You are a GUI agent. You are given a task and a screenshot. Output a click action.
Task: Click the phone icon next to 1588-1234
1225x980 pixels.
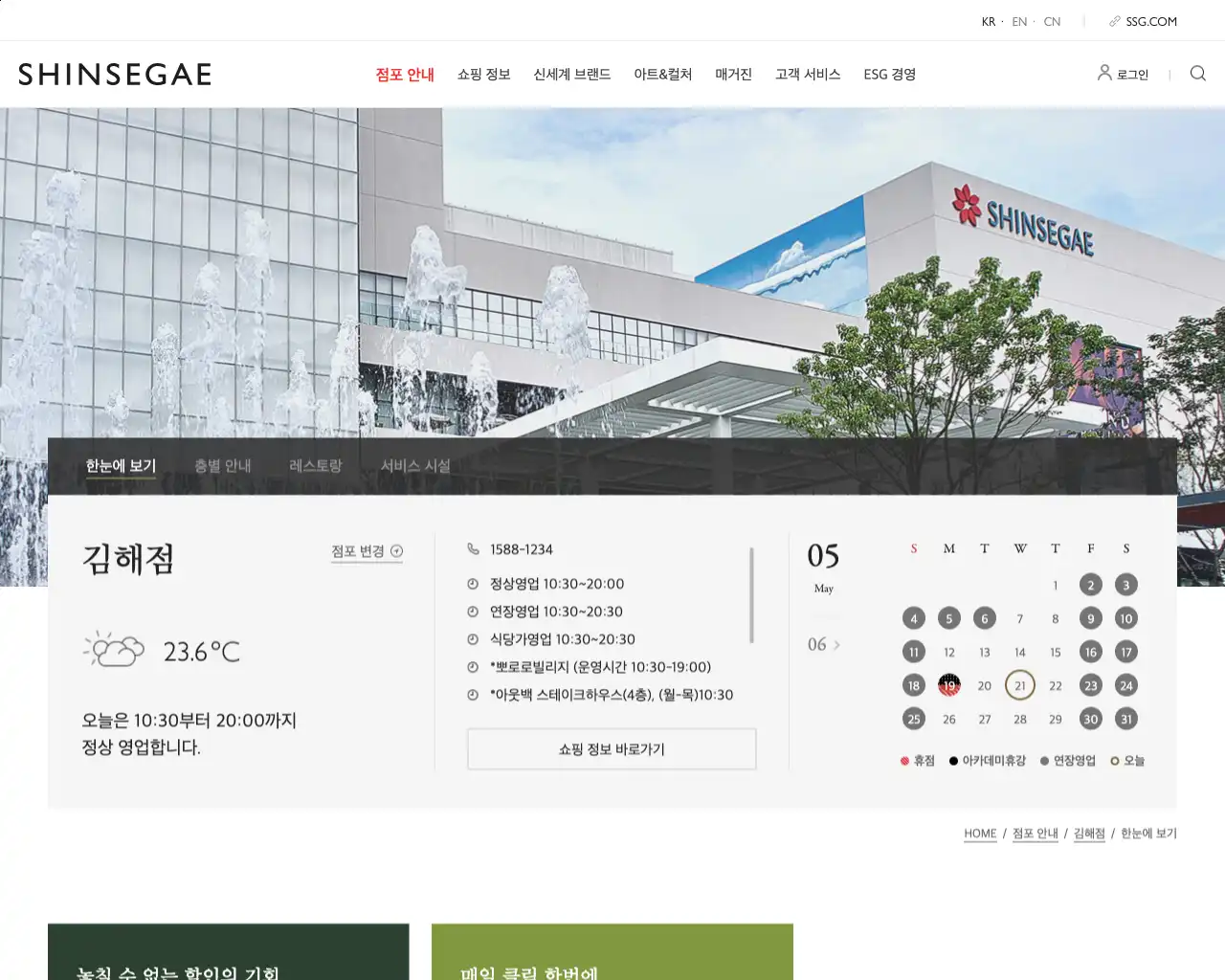[x=473, y=548]
